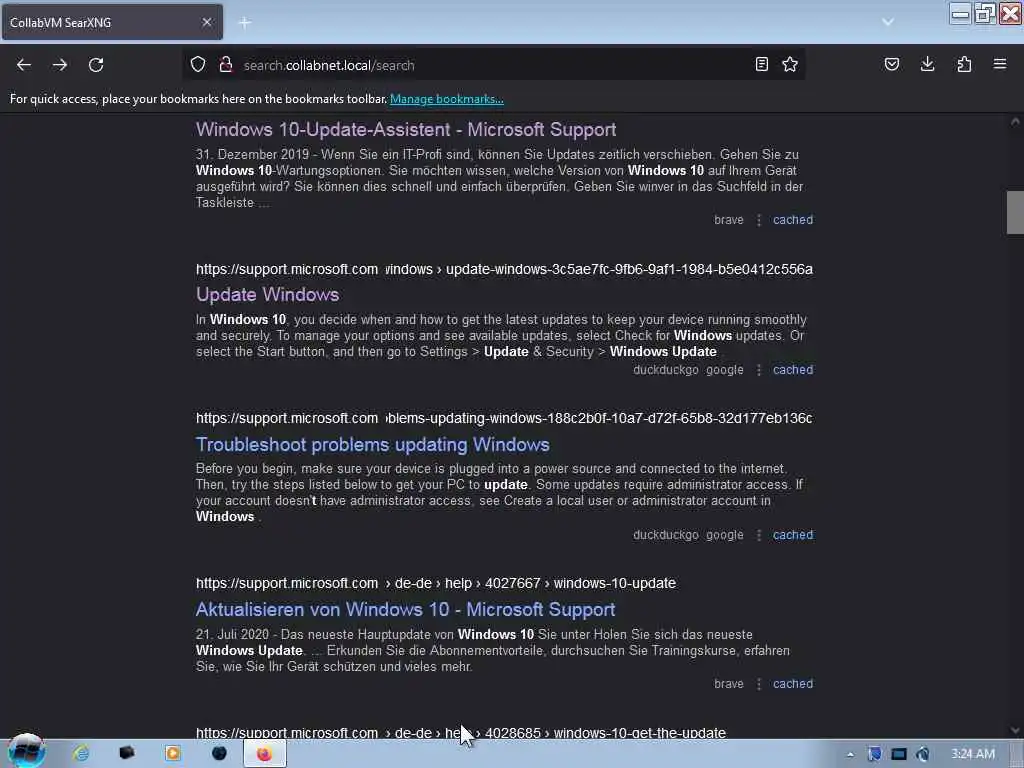Select the 'brave' engine label on Update-Assistent
Screen dimensions: 1024x768
(x=729, y=220)
